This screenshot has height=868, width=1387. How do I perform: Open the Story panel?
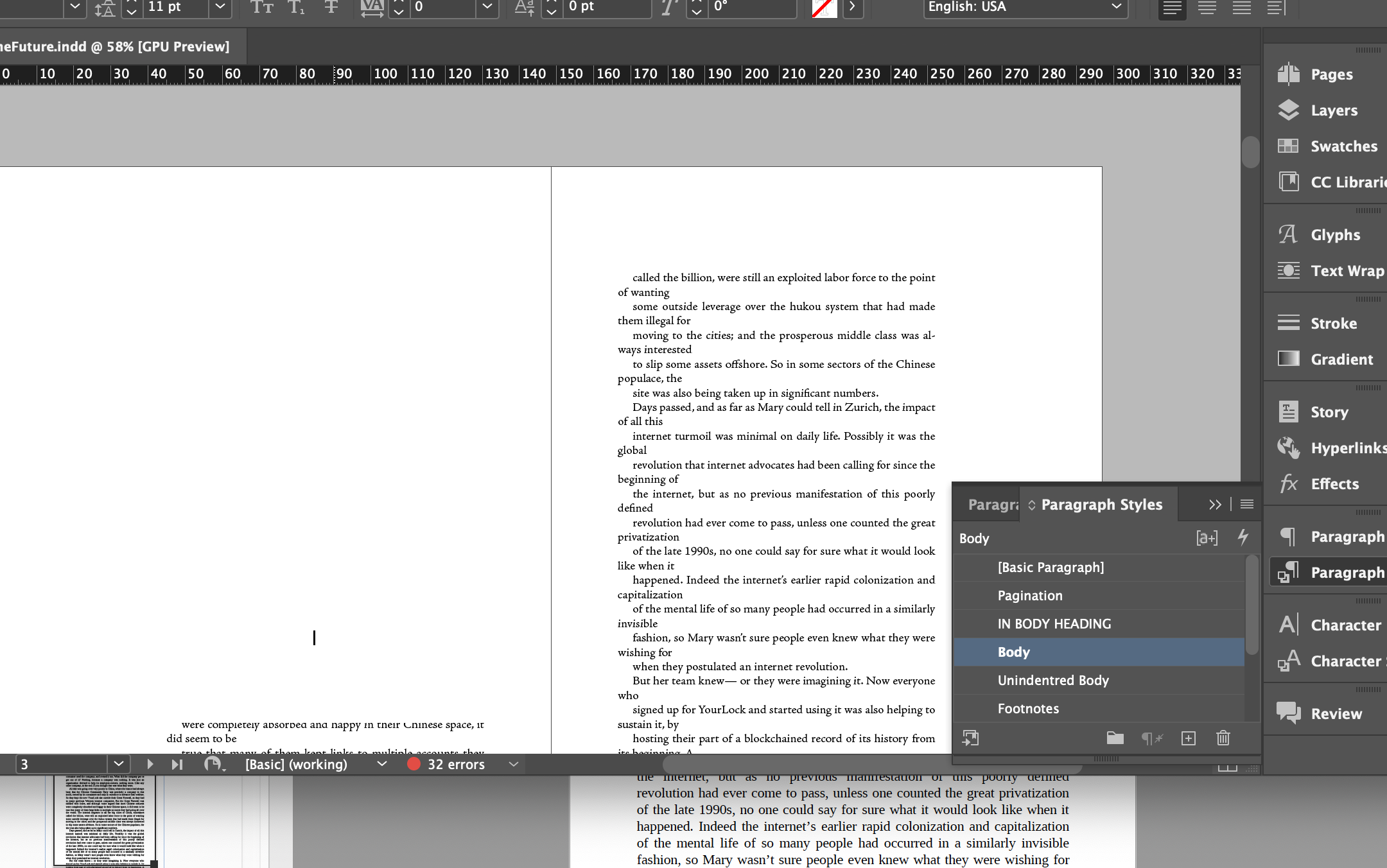pyautogui.click(x=1327, y=412)
